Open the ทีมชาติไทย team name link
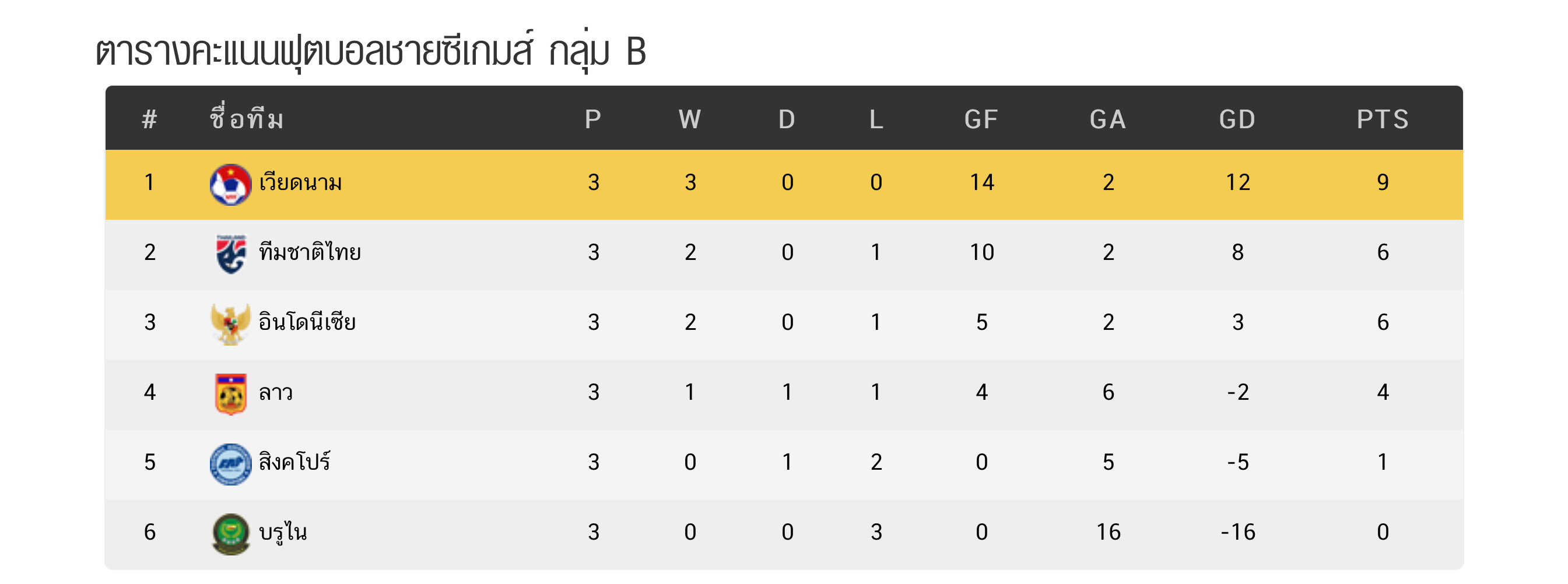Viewport: 1568px width, 584px height. pos(310,252)
